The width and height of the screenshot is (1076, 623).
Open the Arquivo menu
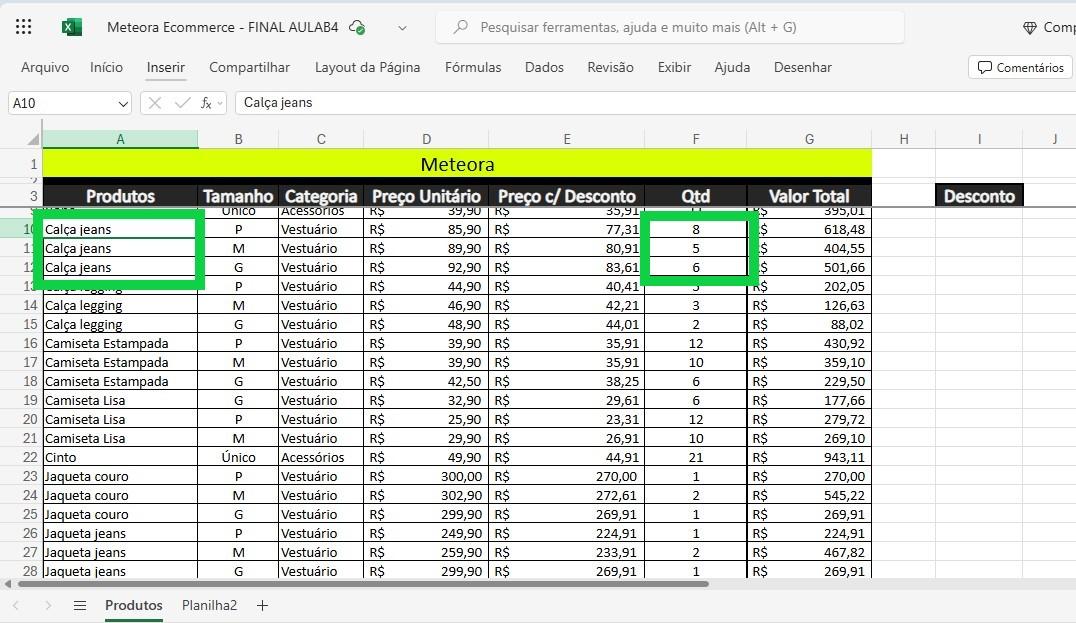[45, 67]
